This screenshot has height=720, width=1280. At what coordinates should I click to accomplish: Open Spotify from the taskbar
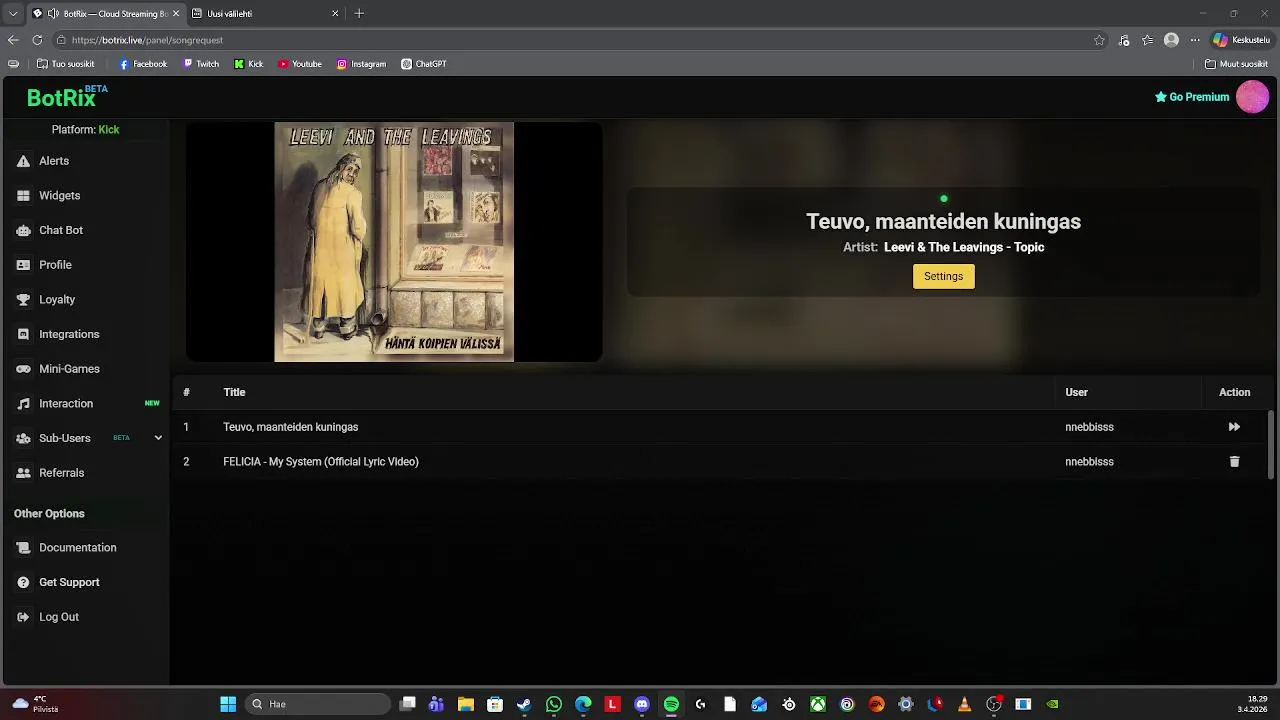point(671,704)
